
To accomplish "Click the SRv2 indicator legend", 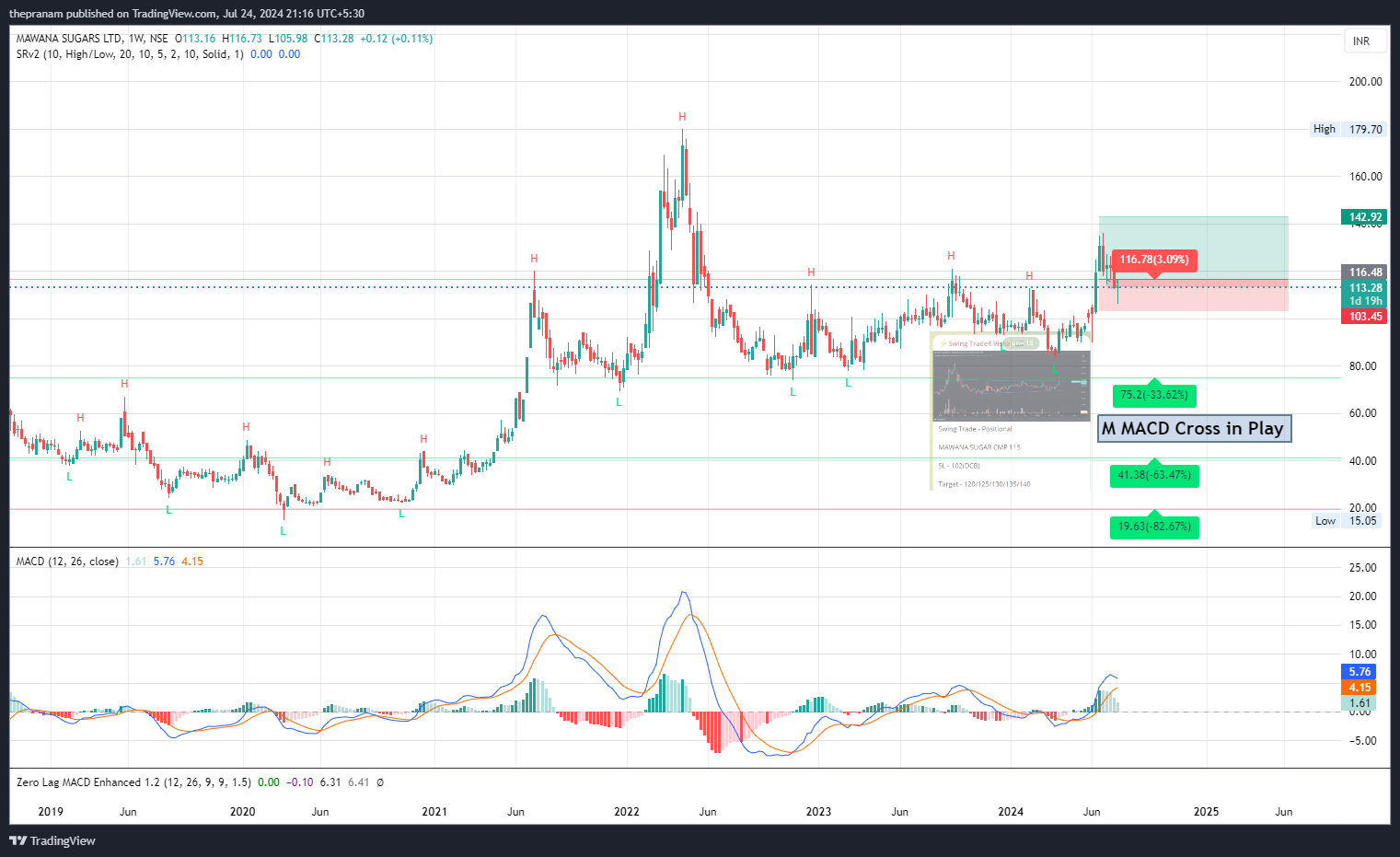I will click(130, 54).
